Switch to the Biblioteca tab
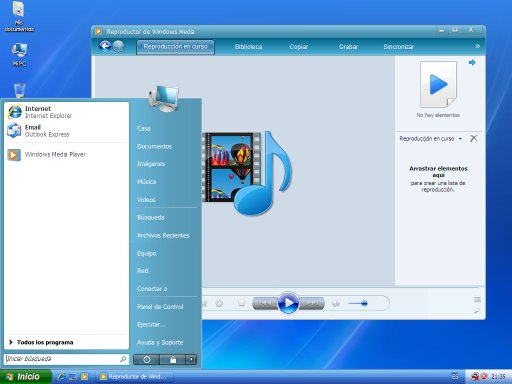This screenshot has height=384, width=512. (x=248, y=47)
